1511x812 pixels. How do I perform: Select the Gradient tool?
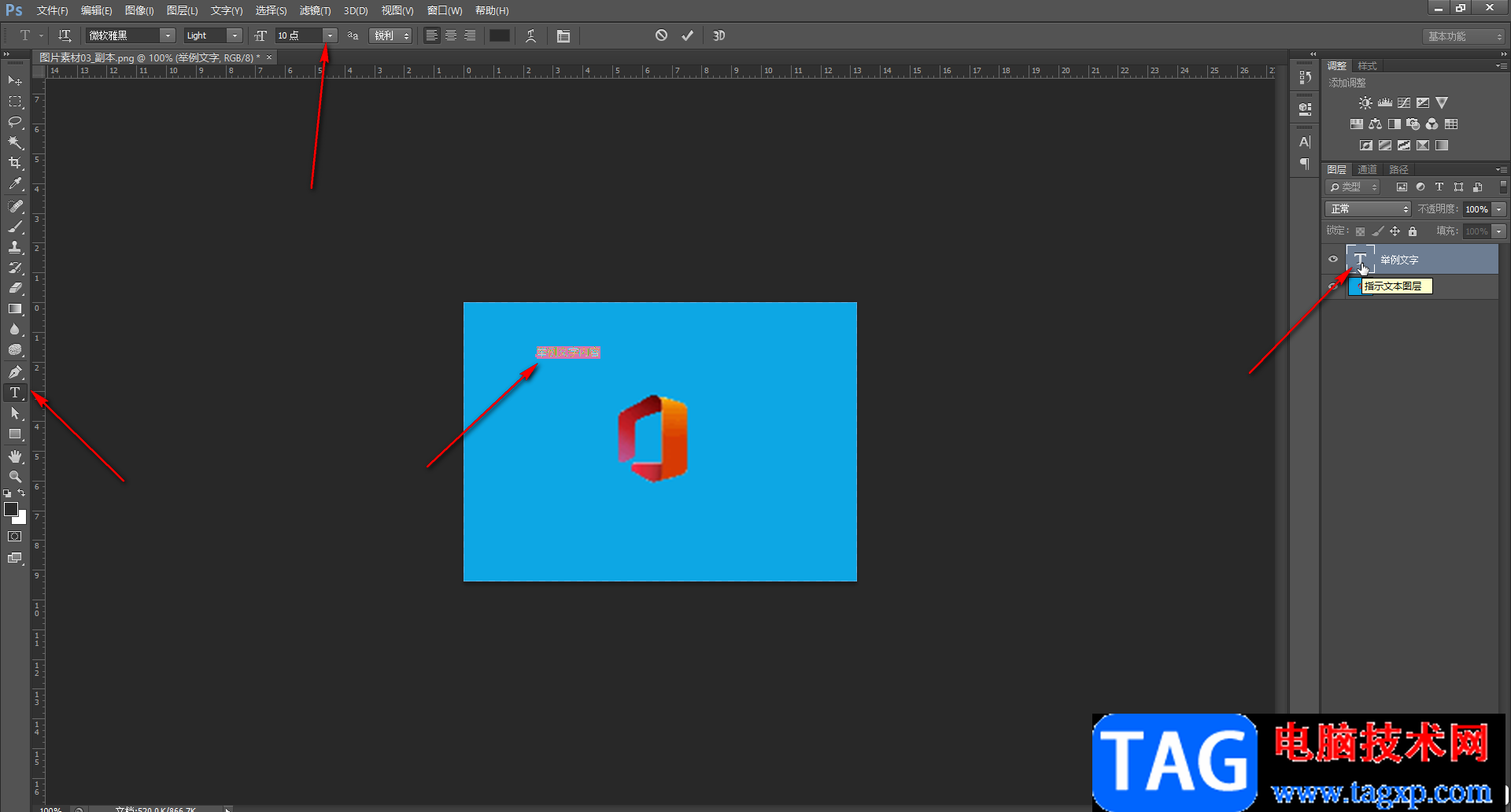pos(15,309)
